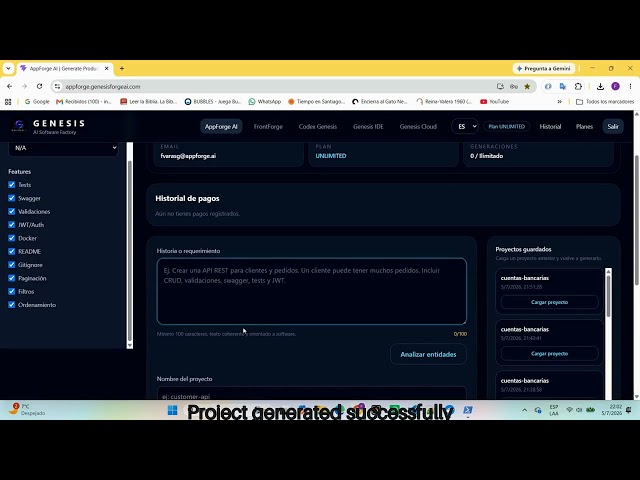Open the Genesis Cloud tab
Screen dimensions: 640x480
pos(418,127)
